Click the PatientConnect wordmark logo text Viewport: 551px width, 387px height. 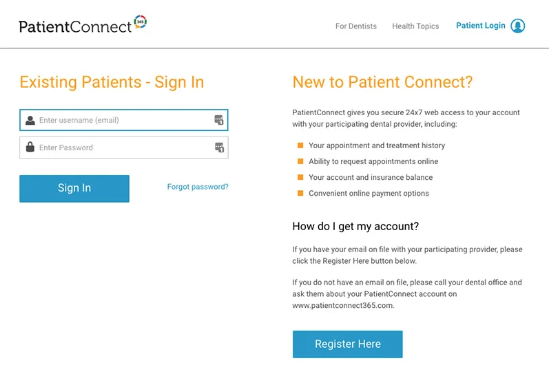click(x=75, y=27)
